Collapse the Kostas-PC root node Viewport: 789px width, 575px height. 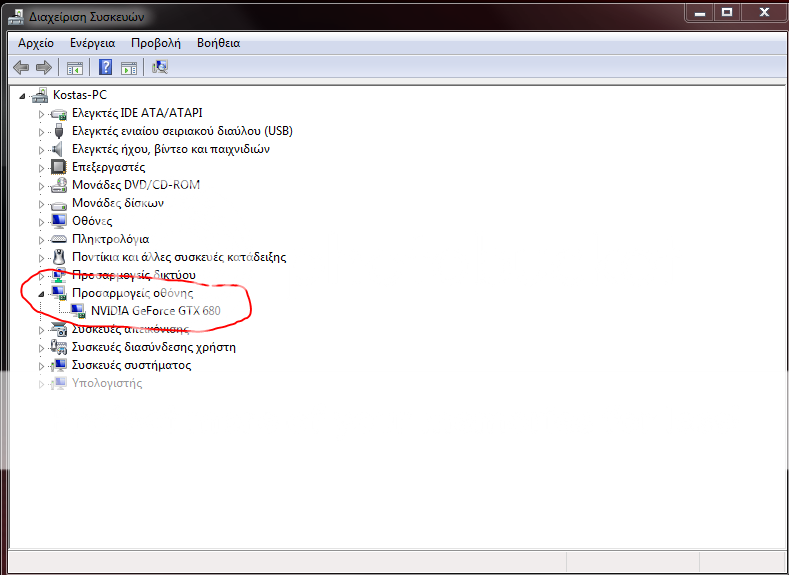pos(24,95)
